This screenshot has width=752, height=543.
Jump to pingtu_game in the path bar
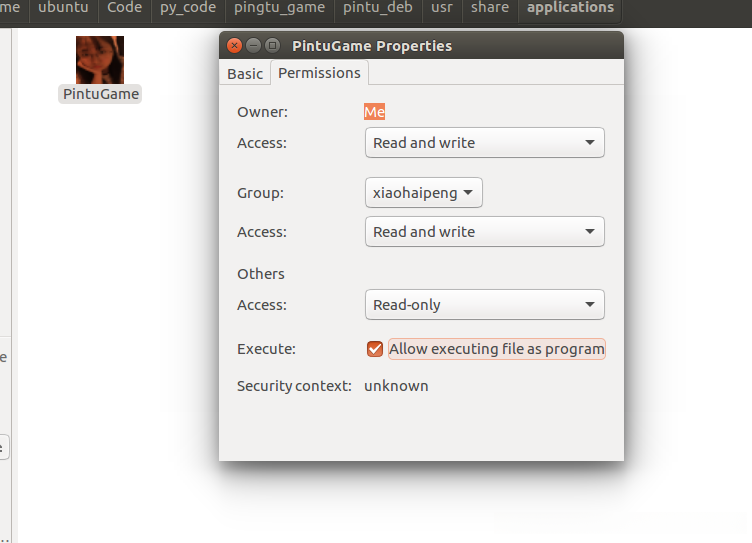pyautogui.click(x=279, y=8)
